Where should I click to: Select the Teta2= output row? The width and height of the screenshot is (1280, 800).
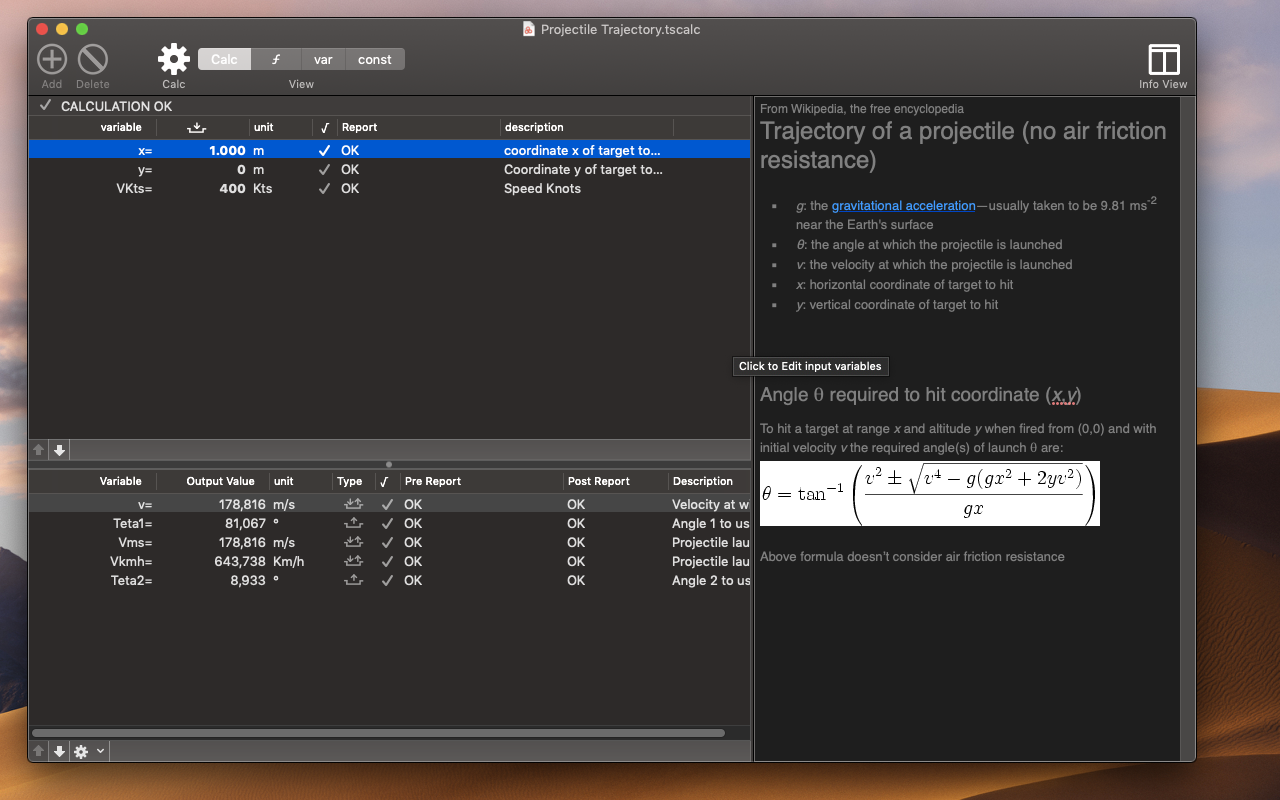(389, 581)
